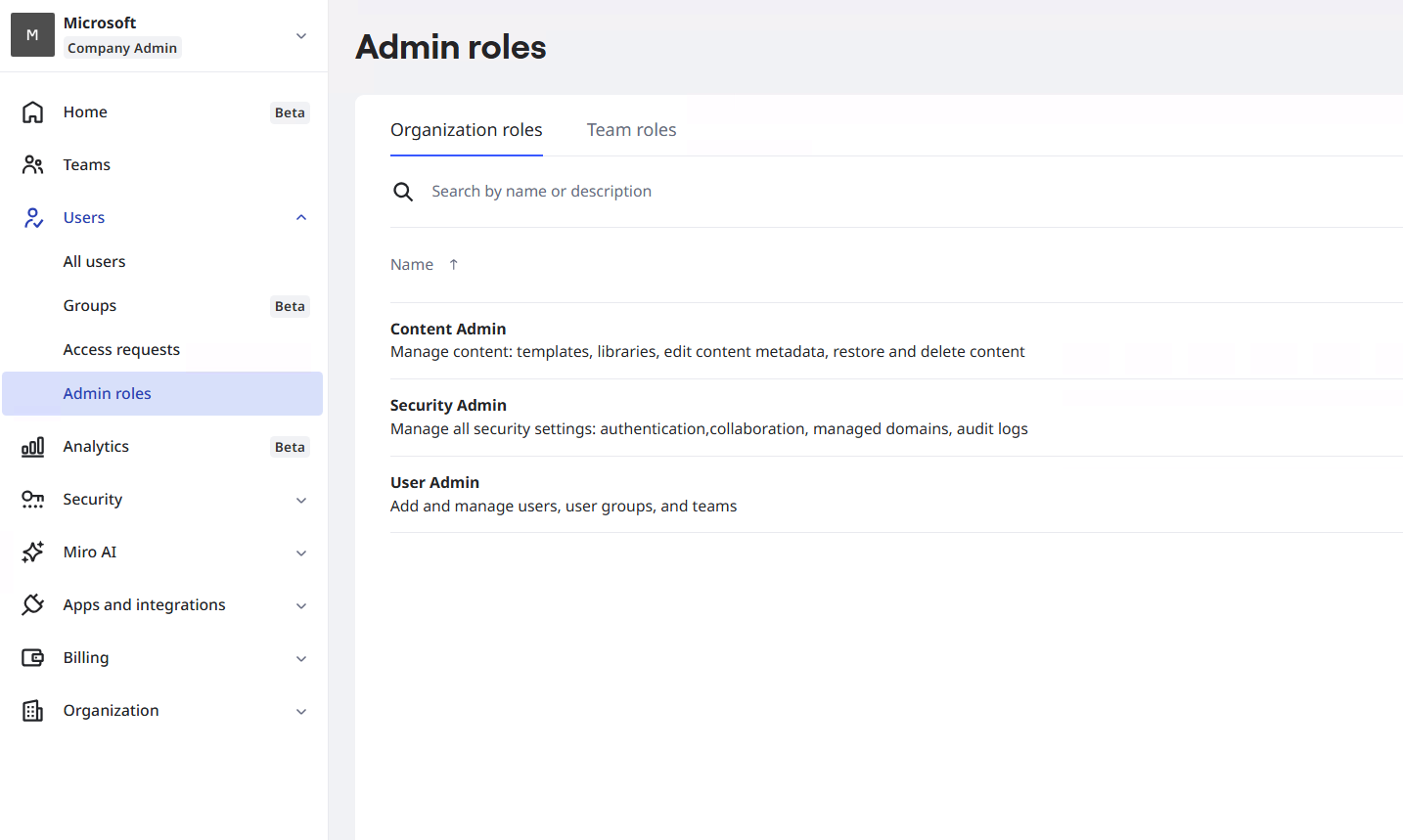This screenshot has height=840, width=1403.
Task: Expand the Billing section chevron
Action: (301, 658)
